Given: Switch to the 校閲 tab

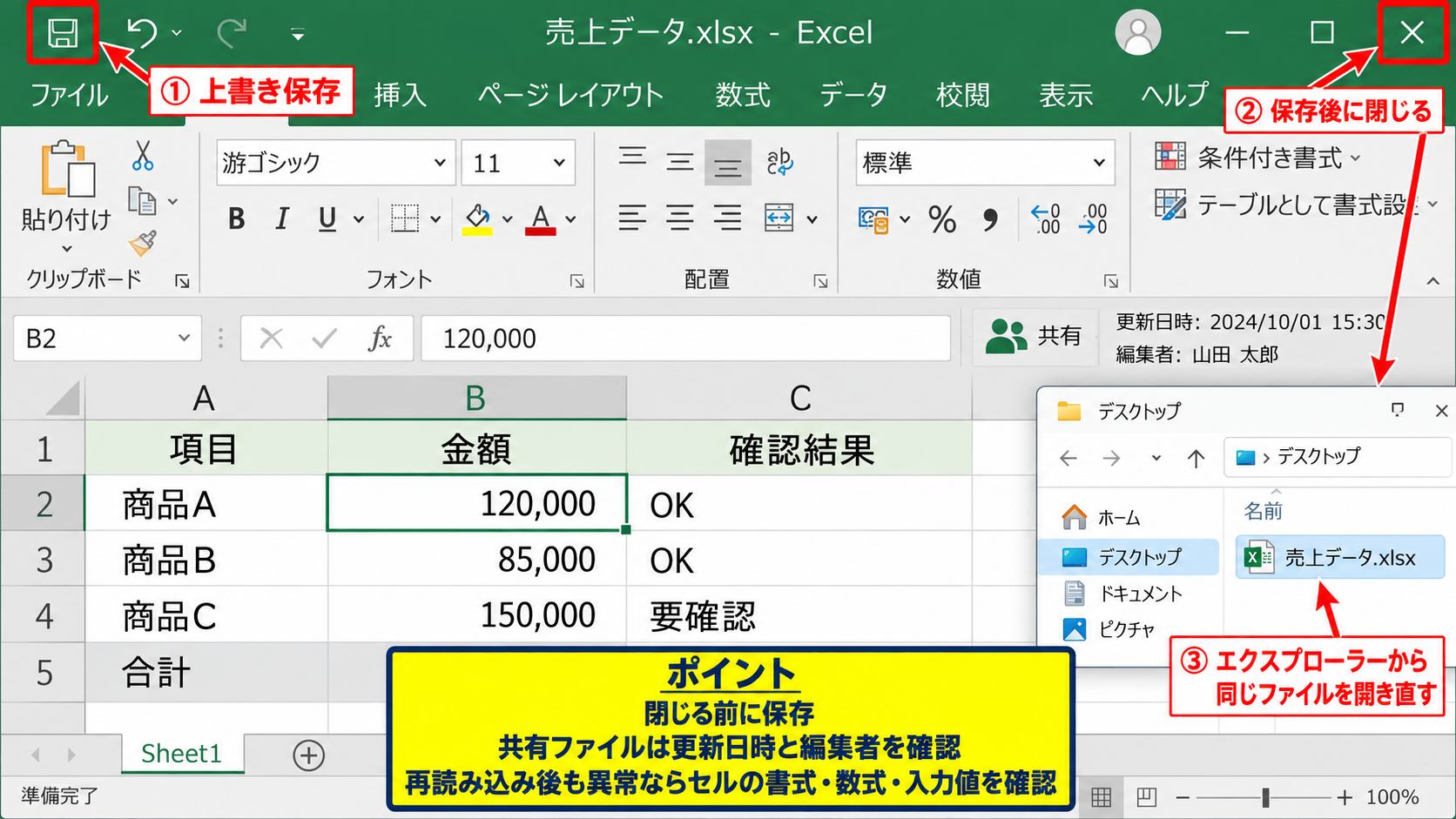Looking at the screenshot, I should pos(963,94).
